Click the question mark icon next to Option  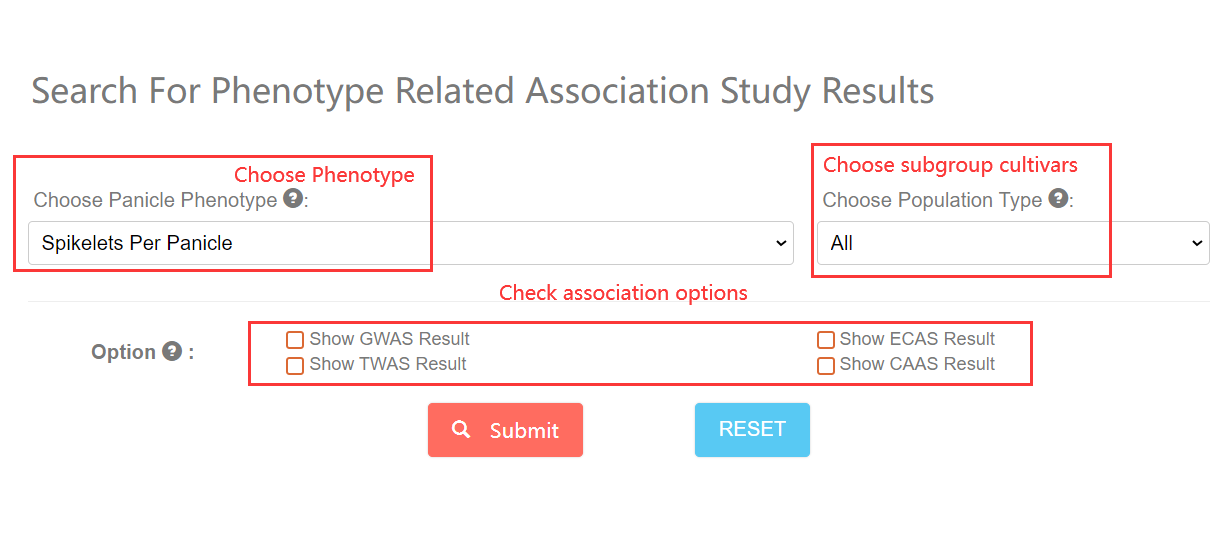(x=172, y=351)
